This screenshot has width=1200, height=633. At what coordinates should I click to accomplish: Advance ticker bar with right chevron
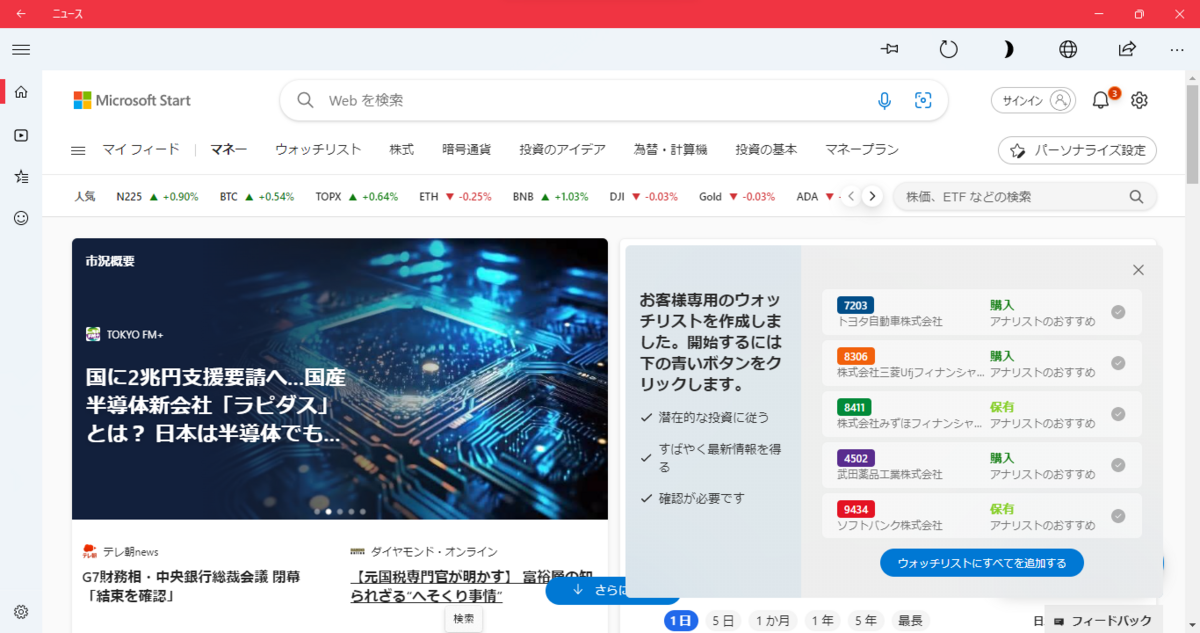872,197
